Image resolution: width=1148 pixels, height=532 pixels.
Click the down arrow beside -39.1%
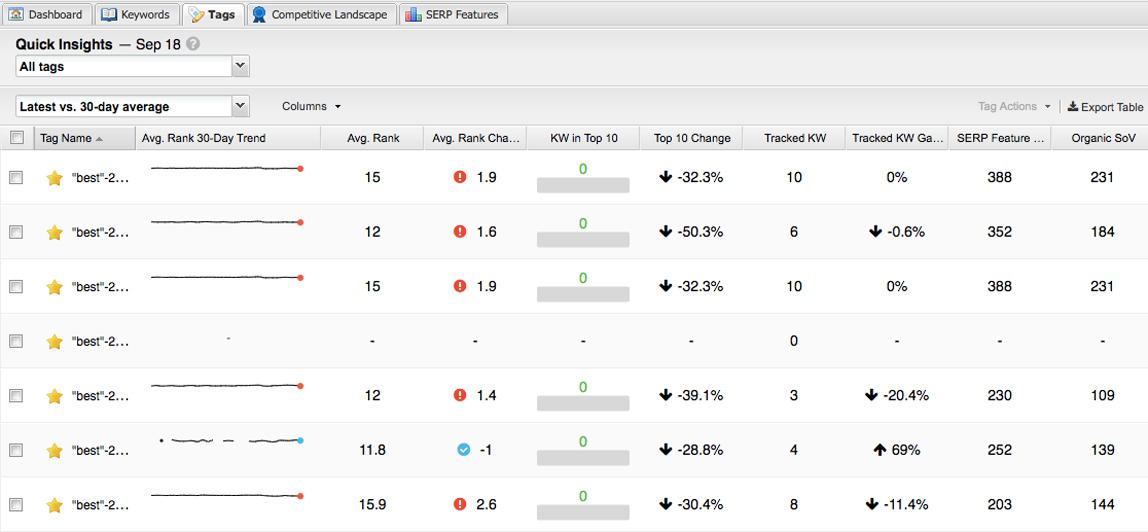point(666,396)
